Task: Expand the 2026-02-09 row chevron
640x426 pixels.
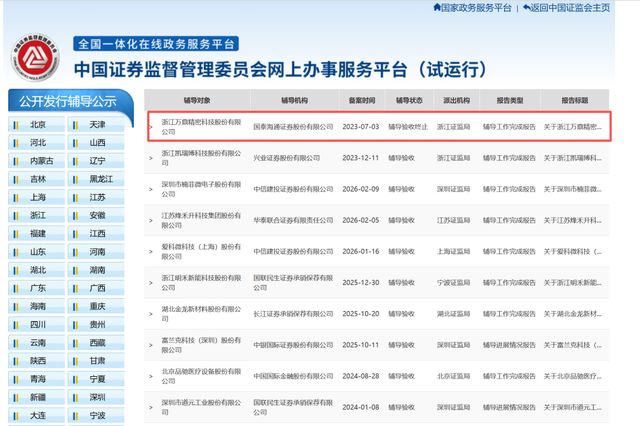Action: (x=151, y=189)
